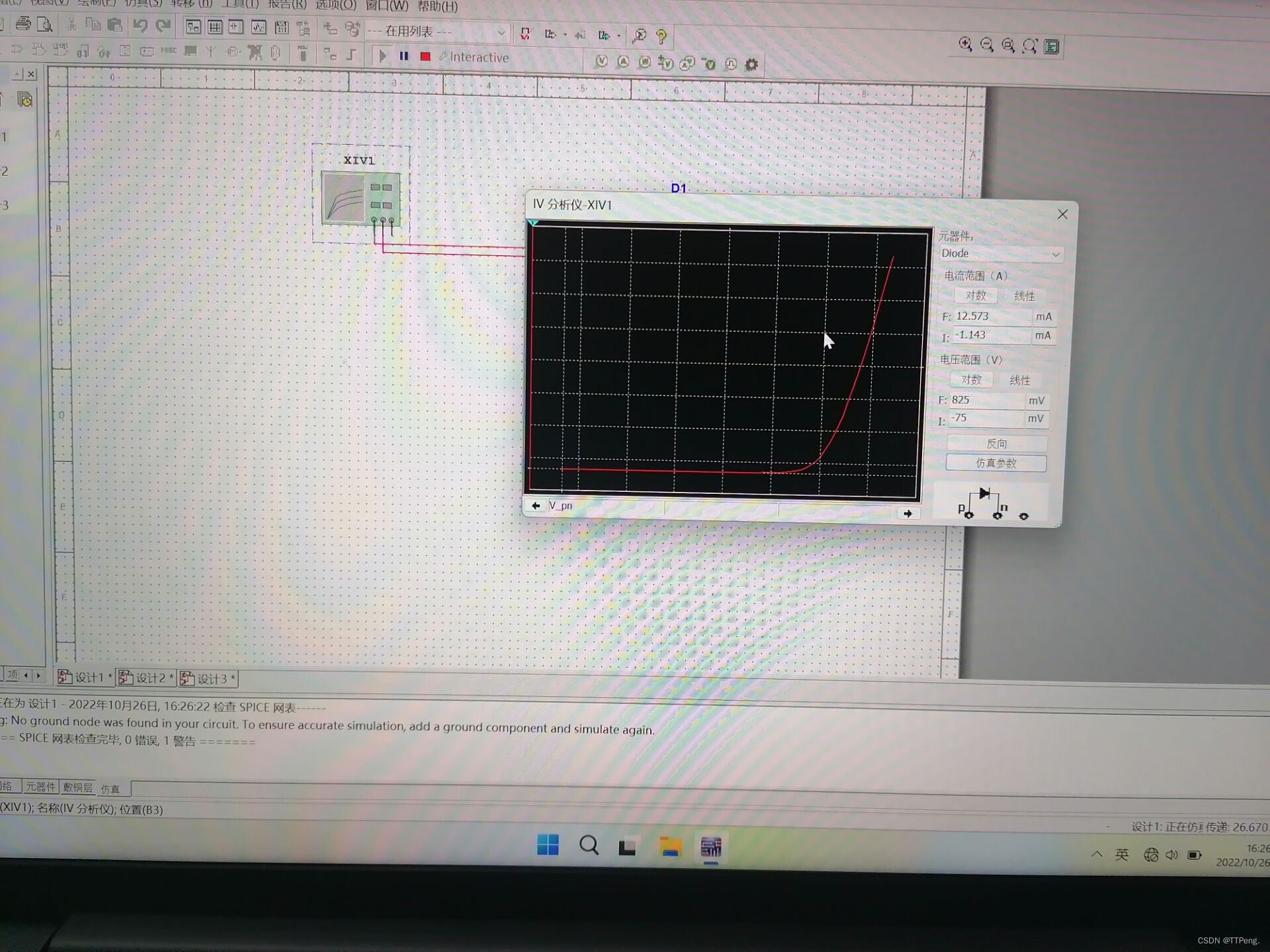This screenshot has height=952, width=1270.
Task: Click the Zoom to fit page icon
Action: coord(1030,46)
